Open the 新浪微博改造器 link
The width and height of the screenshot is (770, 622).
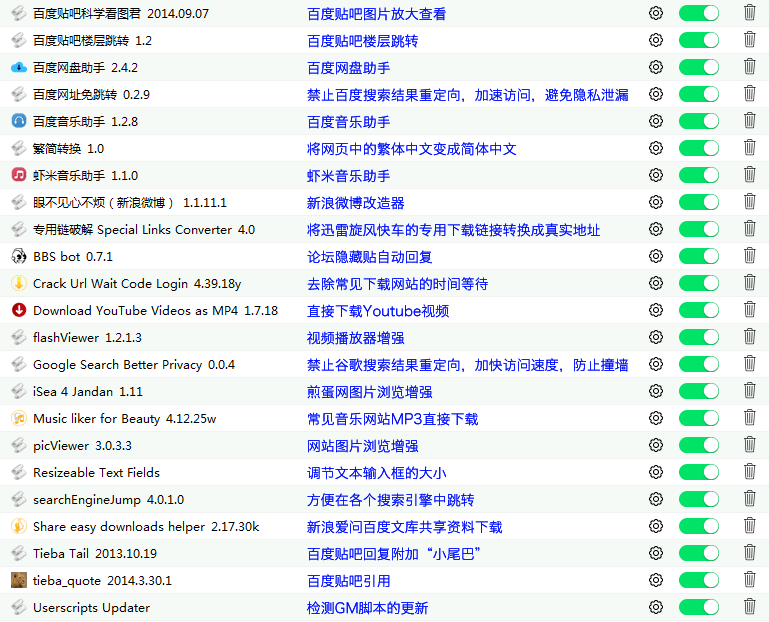pyautogui.click(x=356, y=203)
